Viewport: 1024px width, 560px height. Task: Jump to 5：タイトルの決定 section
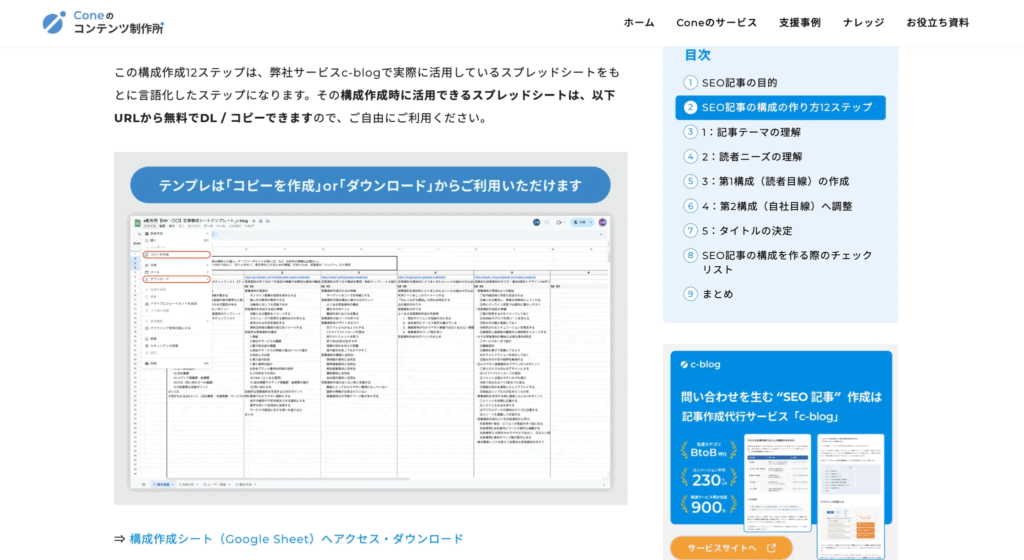click(747, 230)
